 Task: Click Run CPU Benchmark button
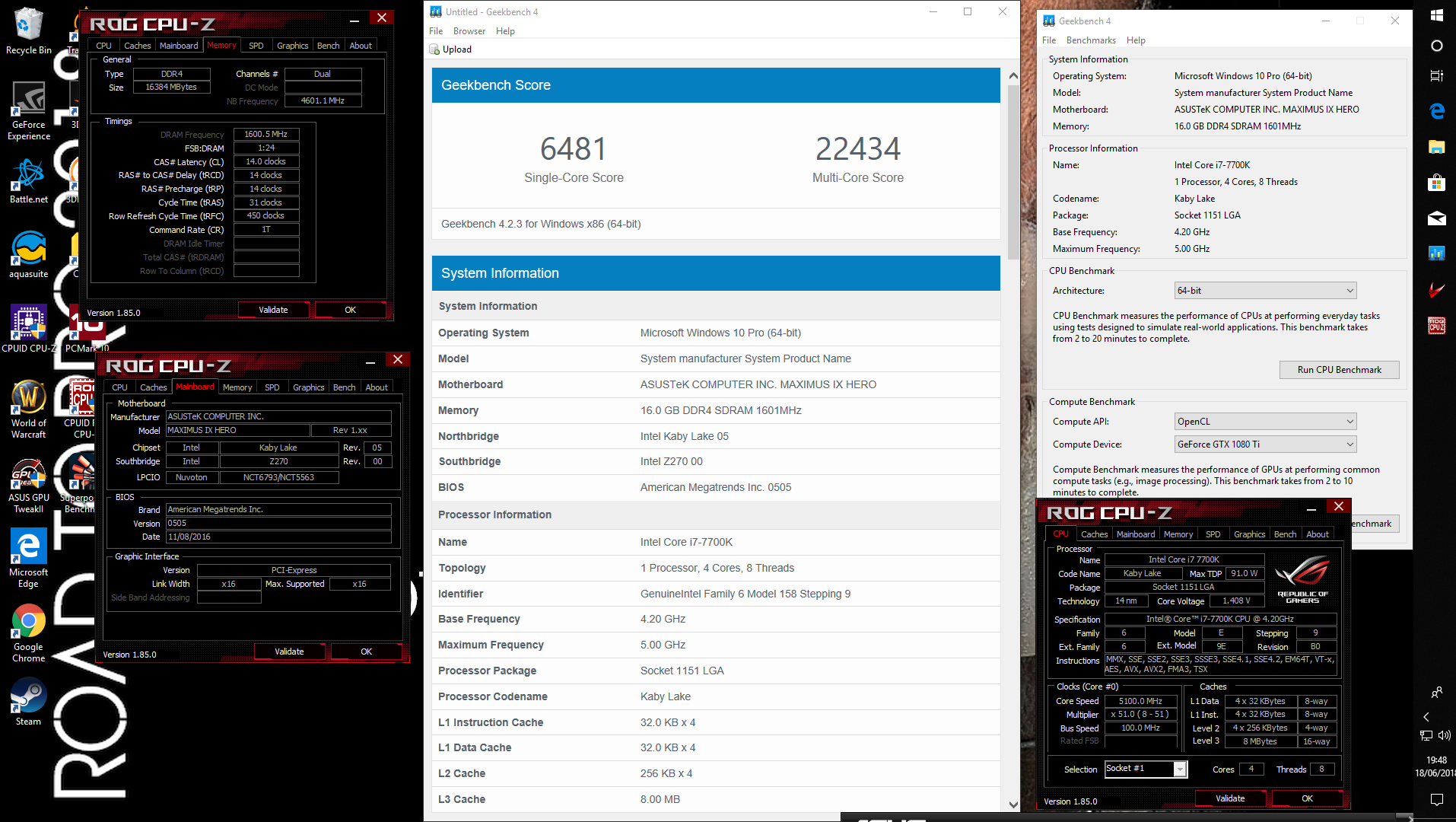click(x=1339, y=370)
